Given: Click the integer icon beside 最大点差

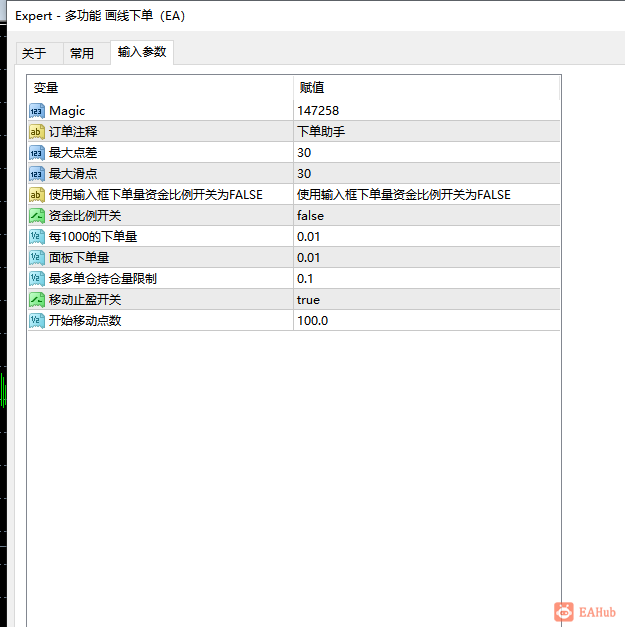Looking at the screenshot, I should (x=37, y=153).
